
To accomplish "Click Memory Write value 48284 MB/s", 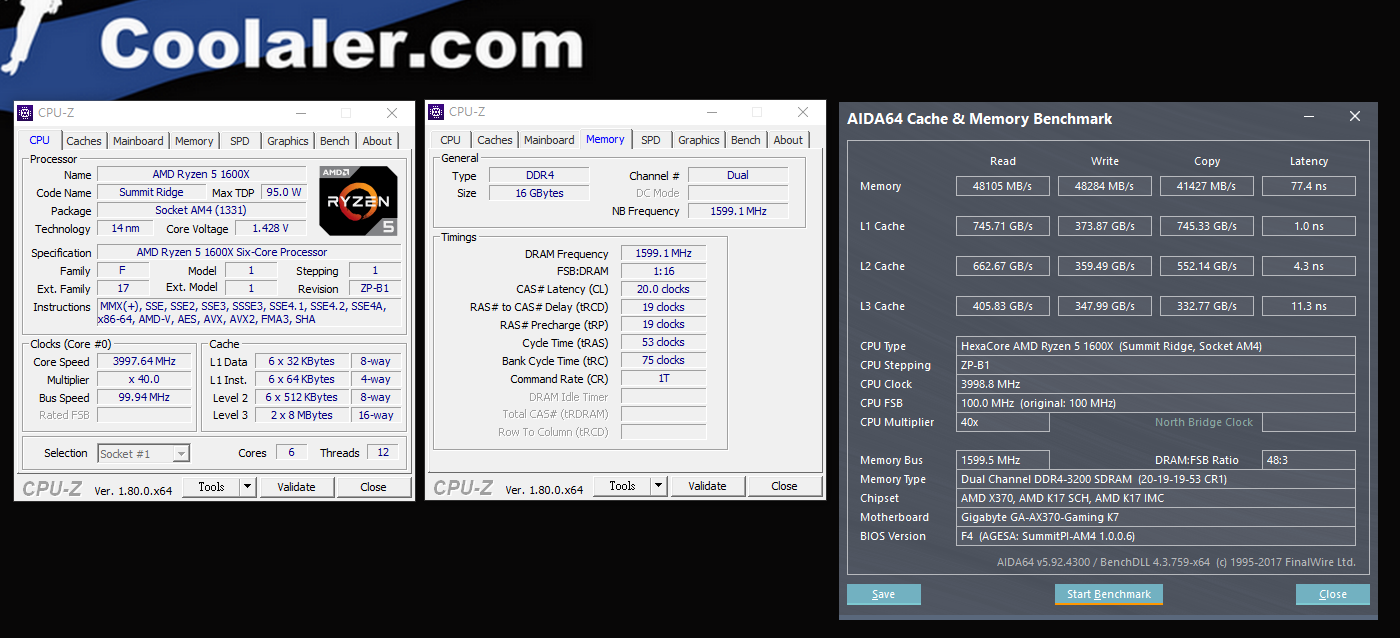I will 1105,186.
